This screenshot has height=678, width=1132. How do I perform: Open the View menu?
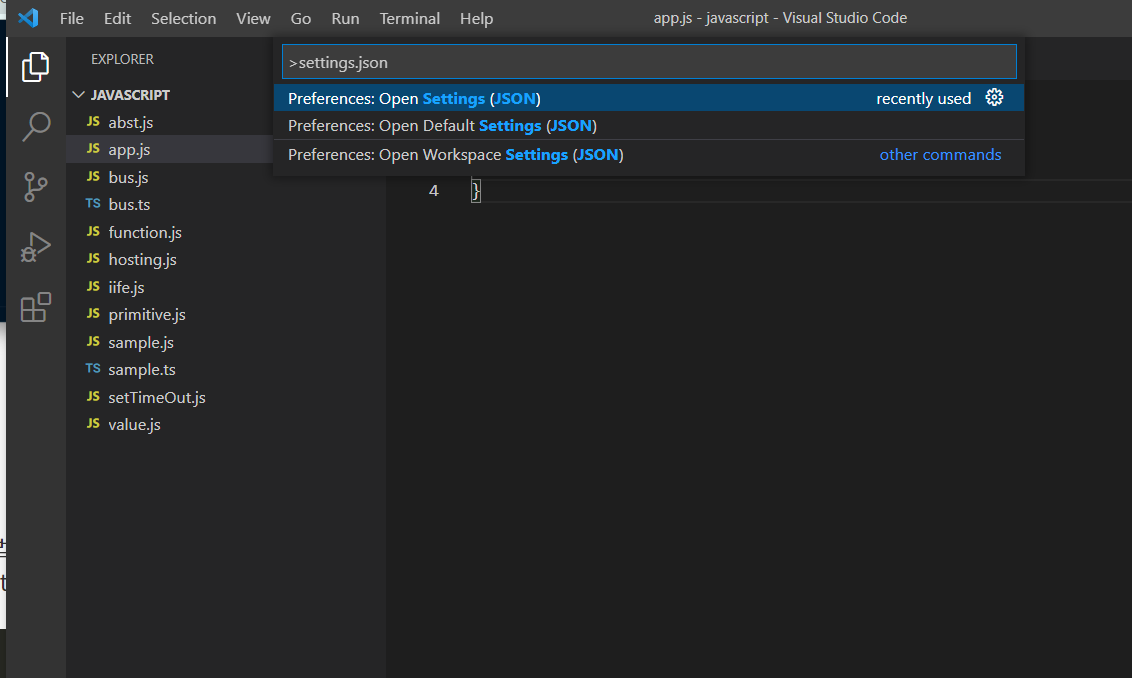(253, 19)
